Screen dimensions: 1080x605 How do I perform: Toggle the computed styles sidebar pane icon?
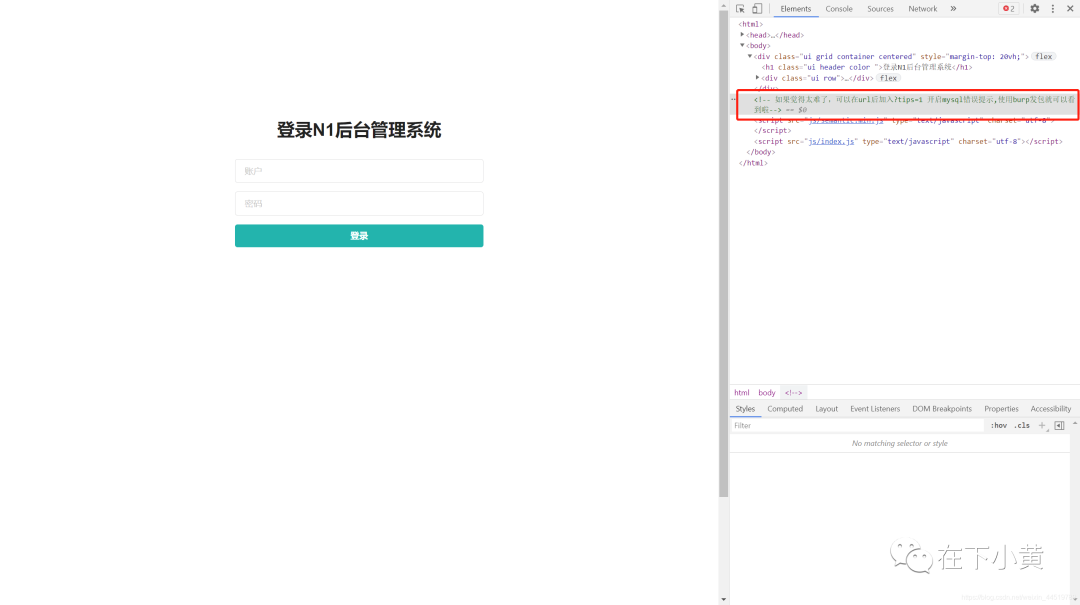[x=1059, y=426]
